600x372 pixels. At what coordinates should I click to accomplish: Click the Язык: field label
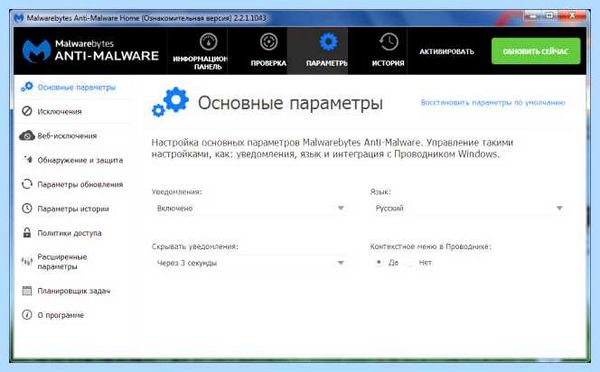point(380,191)
